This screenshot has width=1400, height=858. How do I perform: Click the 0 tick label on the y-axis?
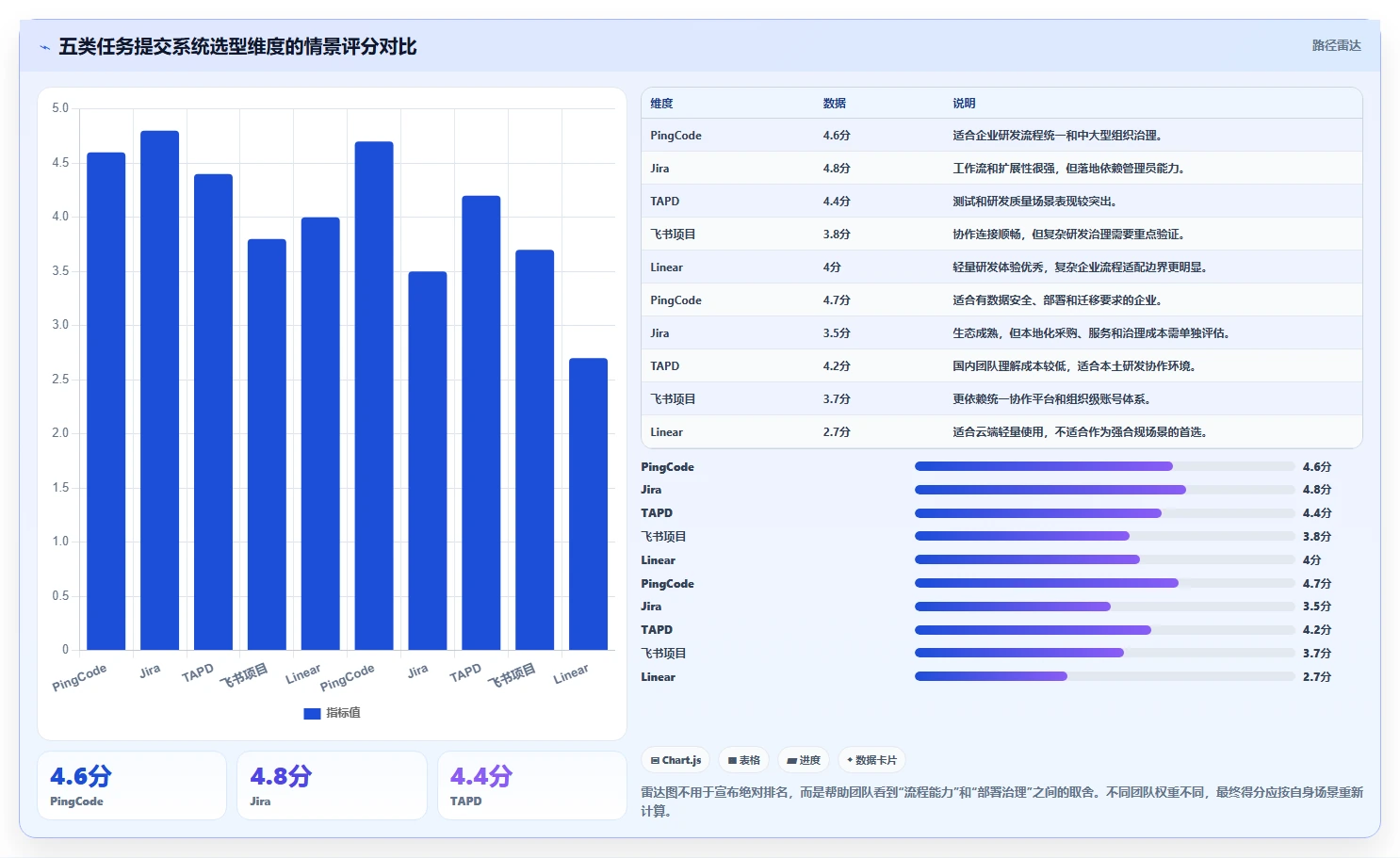(x=65, y=649)
